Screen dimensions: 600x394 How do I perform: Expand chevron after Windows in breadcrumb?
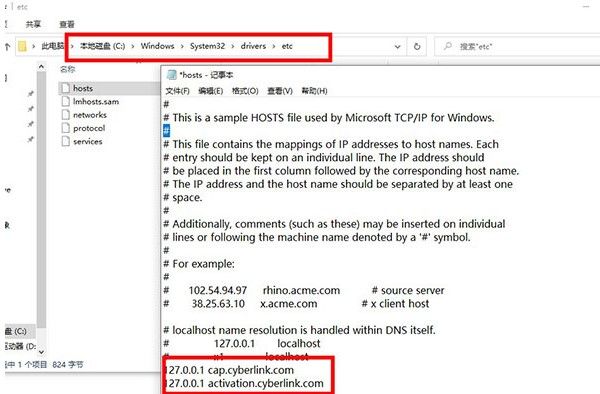182,47
